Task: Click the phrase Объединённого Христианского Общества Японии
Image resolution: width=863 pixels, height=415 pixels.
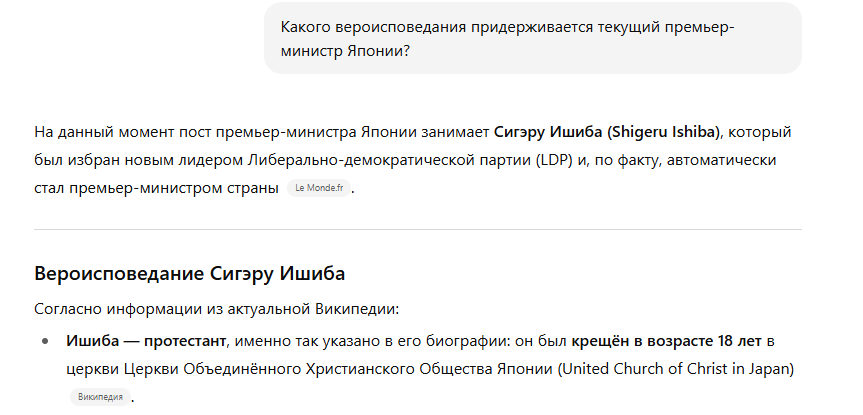Action: [368, 369]
